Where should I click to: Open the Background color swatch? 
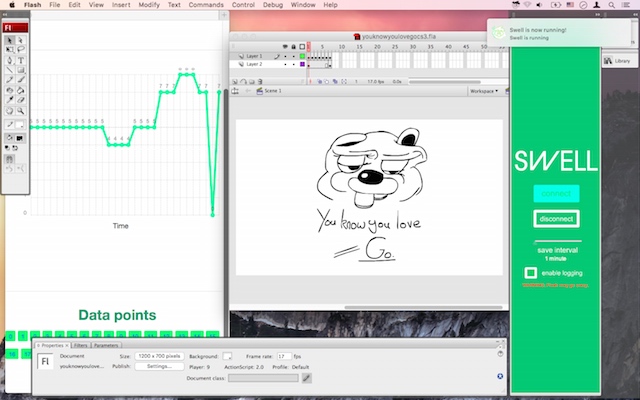pos(227,356)
